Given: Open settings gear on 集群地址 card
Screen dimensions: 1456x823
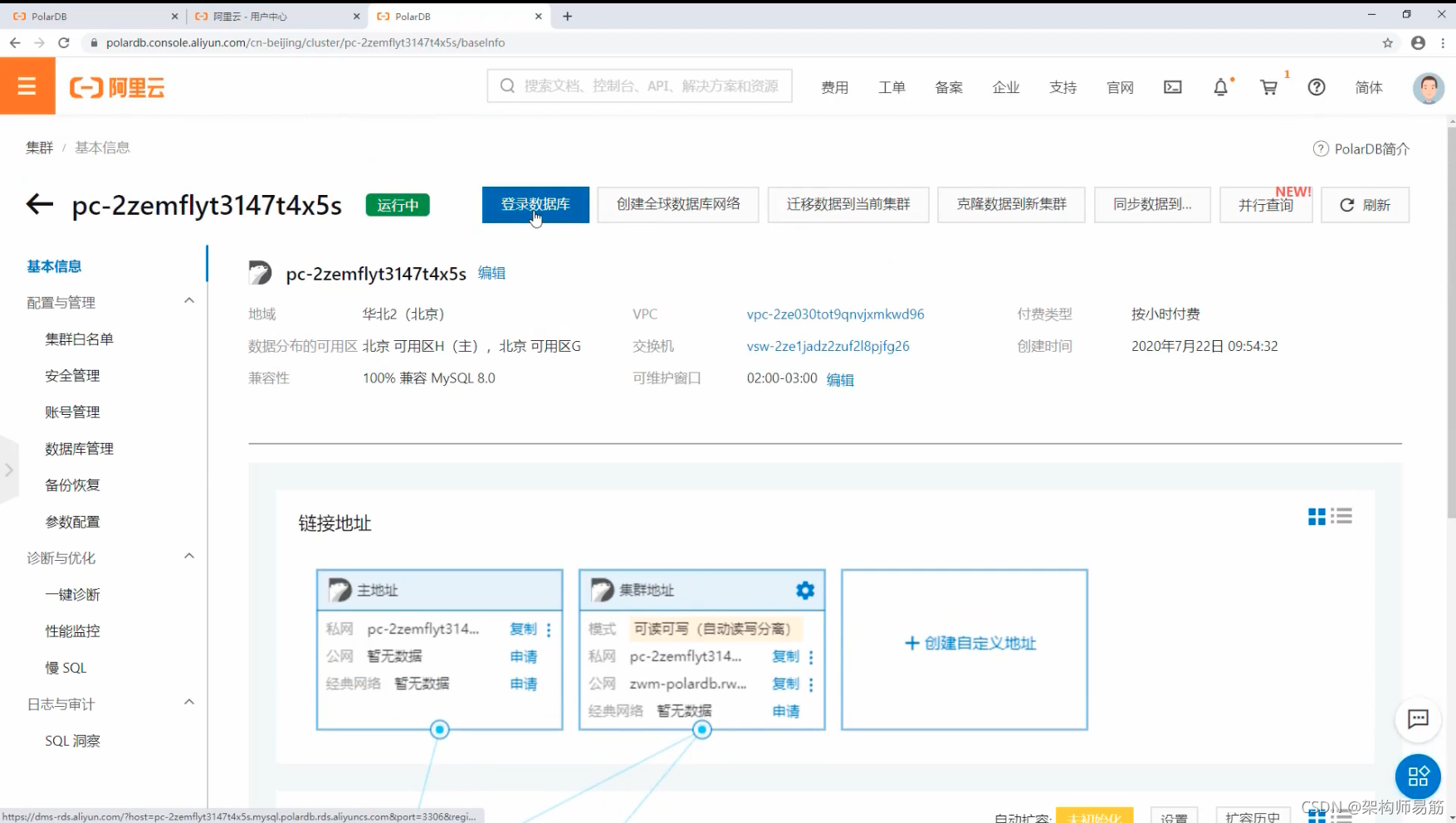Looking at the screenshot, I should (804, 590).
